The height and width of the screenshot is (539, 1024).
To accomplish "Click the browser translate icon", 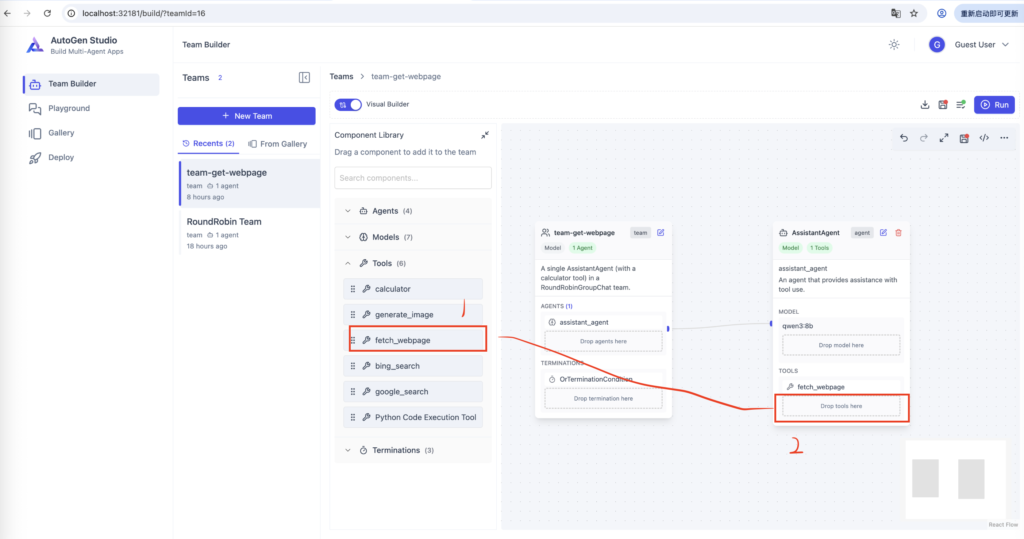I will pyautogui.click(x=896, y=13).
